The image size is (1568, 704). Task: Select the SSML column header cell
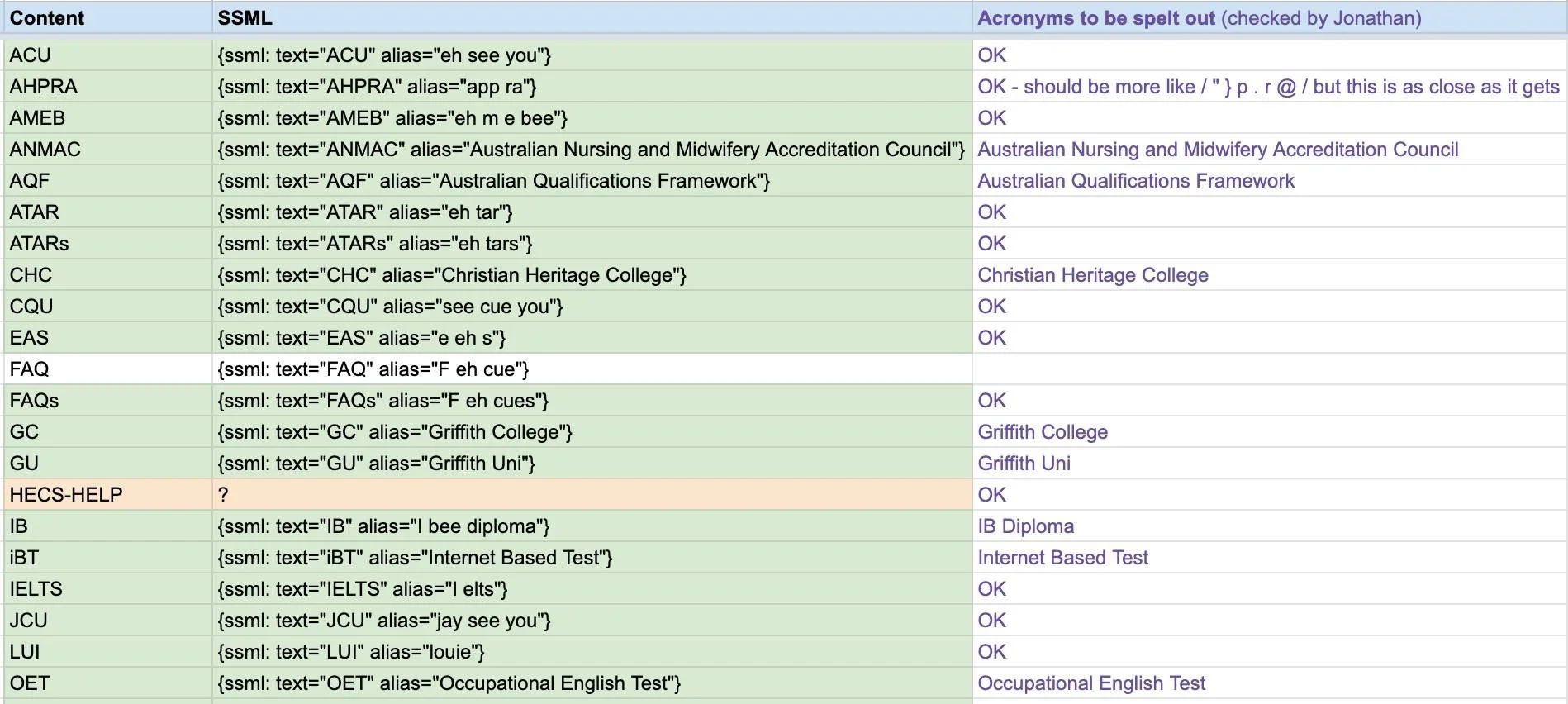pyautogui.click(x=592, y=17)
